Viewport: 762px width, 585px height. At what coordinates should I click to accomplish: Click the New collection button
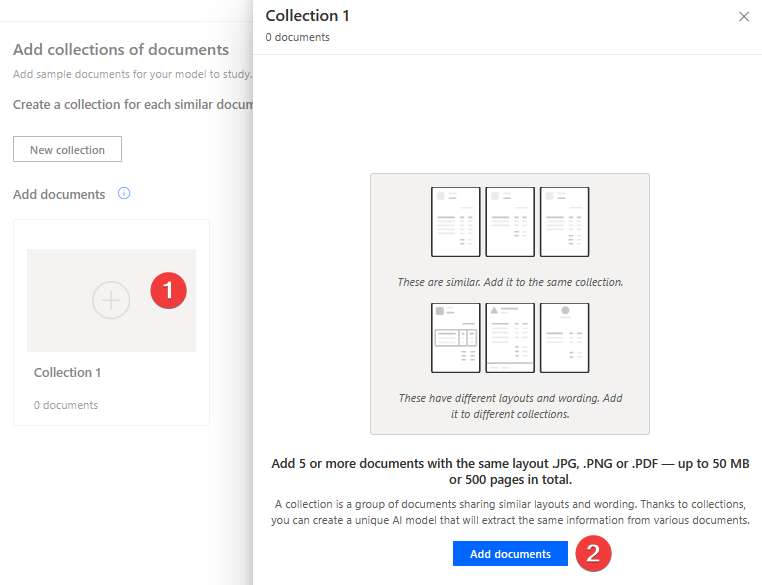pos(67,149)
